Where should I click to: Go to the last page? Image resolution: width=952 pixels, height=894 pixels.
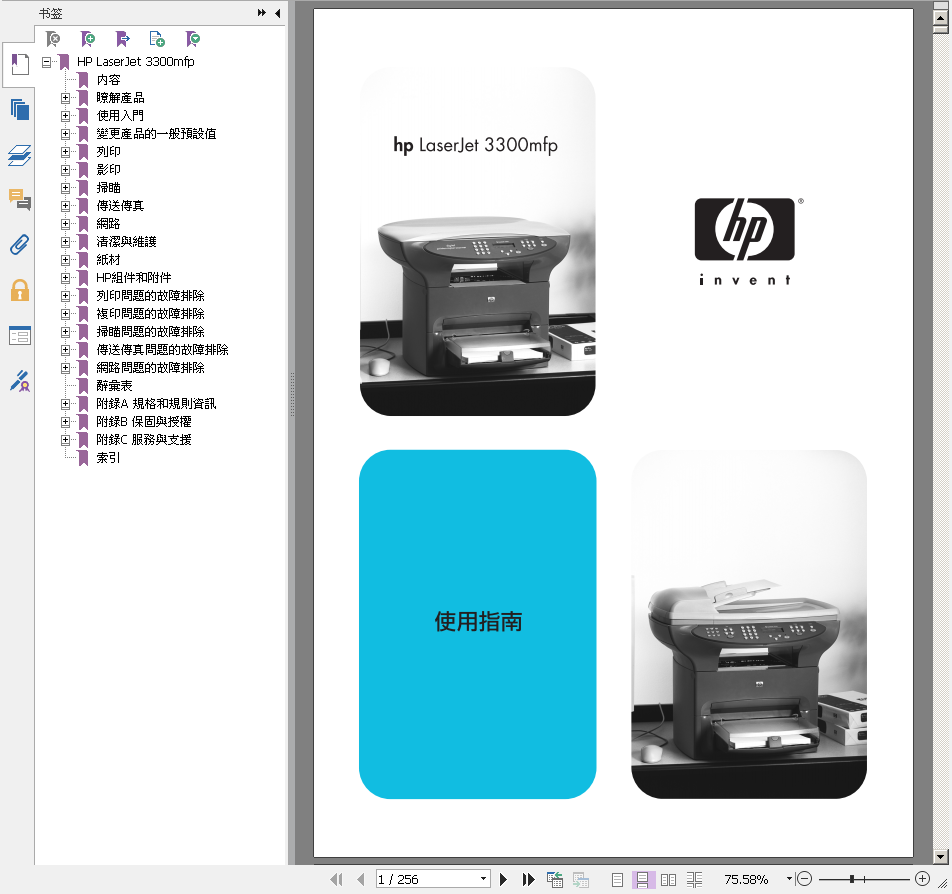point(528,879)
